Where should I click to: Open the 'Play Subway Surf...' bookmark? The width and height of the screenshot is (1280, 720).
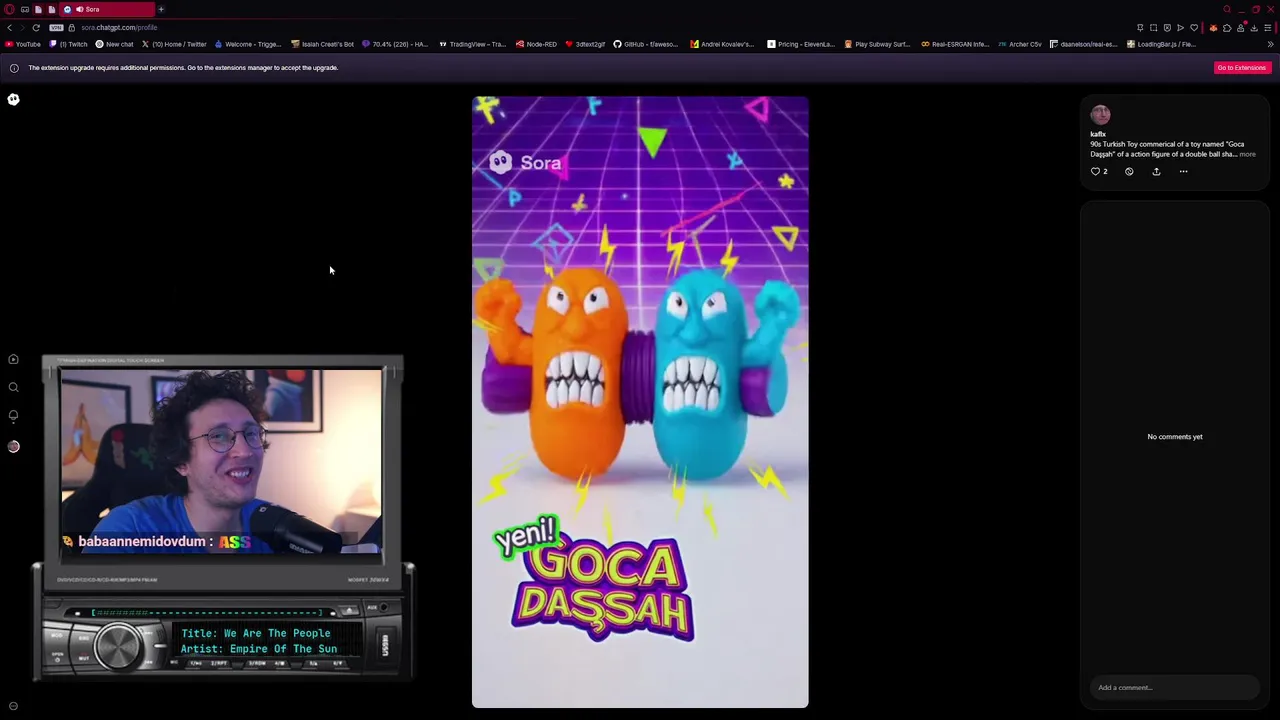(877, 44)
